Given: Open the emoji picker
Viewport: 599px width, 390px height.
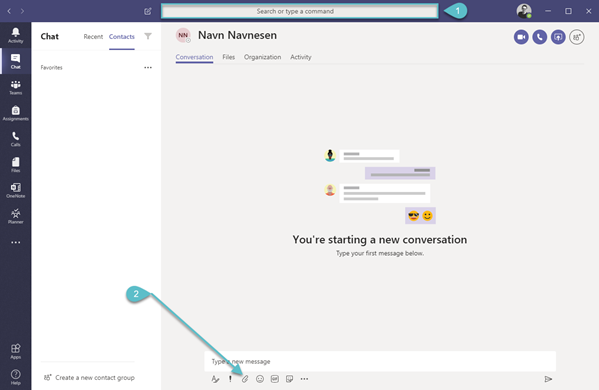Looking at the screenshot, I should [x=260, y=379].
